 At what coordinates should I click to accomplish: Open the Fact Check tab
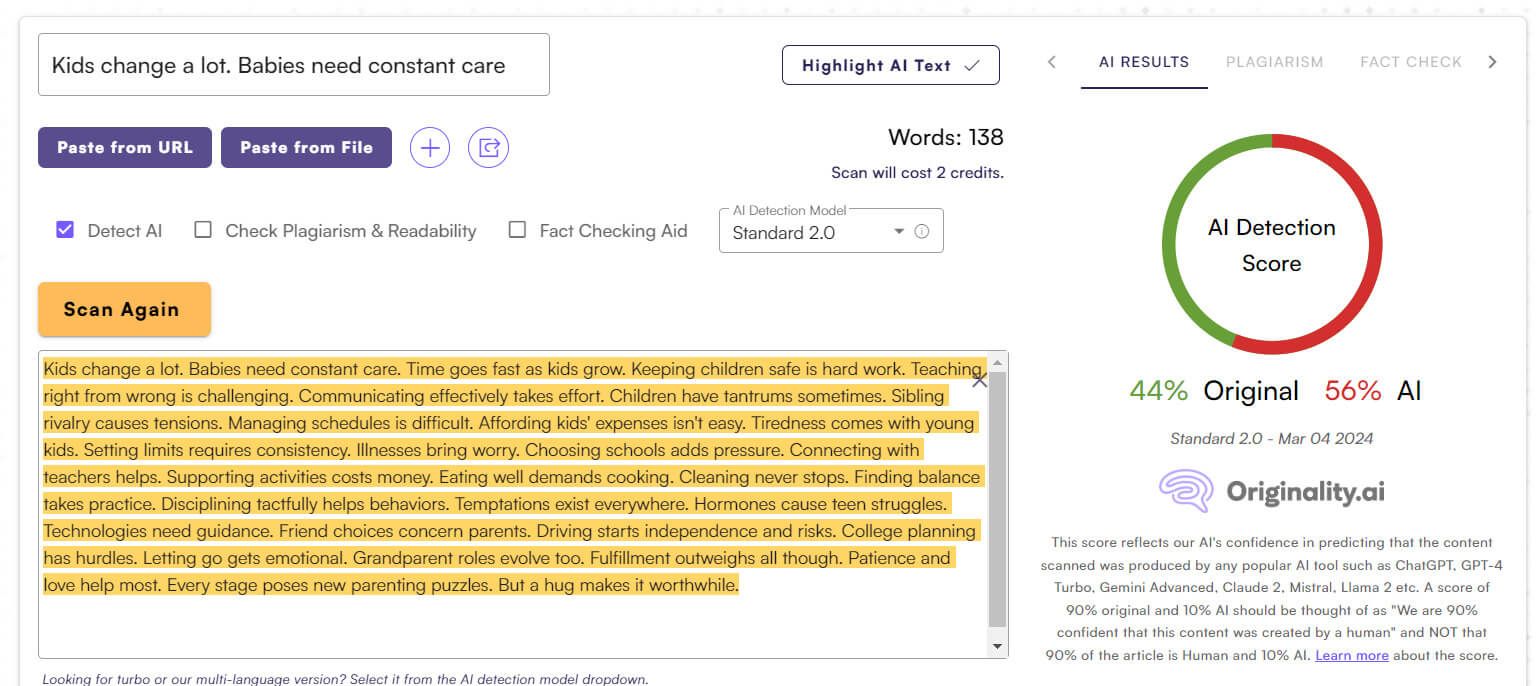click(x=1411, y=62)
